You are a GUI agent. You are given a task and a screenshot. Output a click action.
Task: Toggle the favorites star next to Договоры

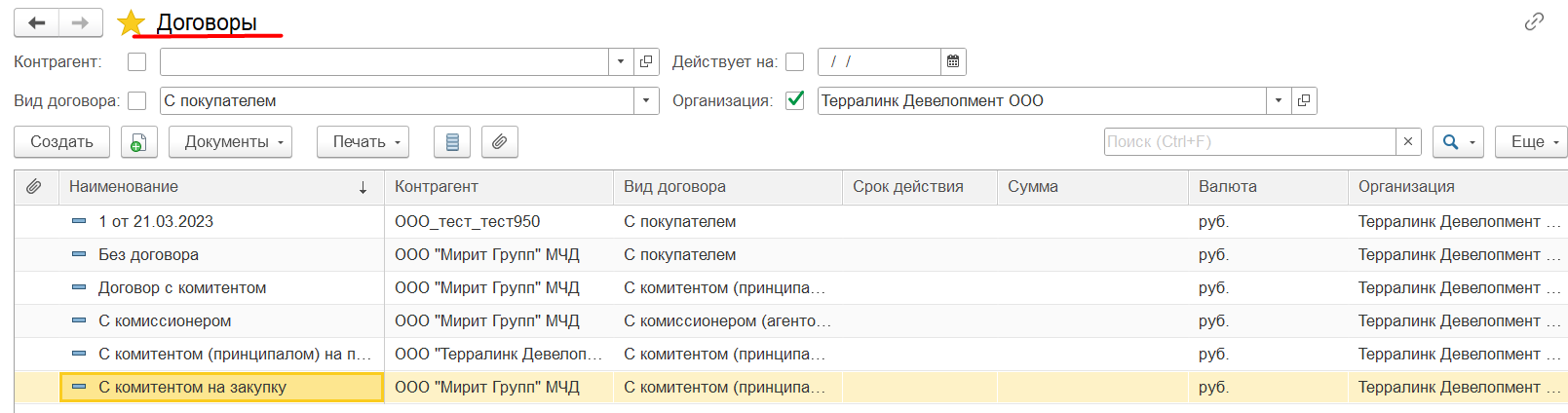click(x=131, y=22)
